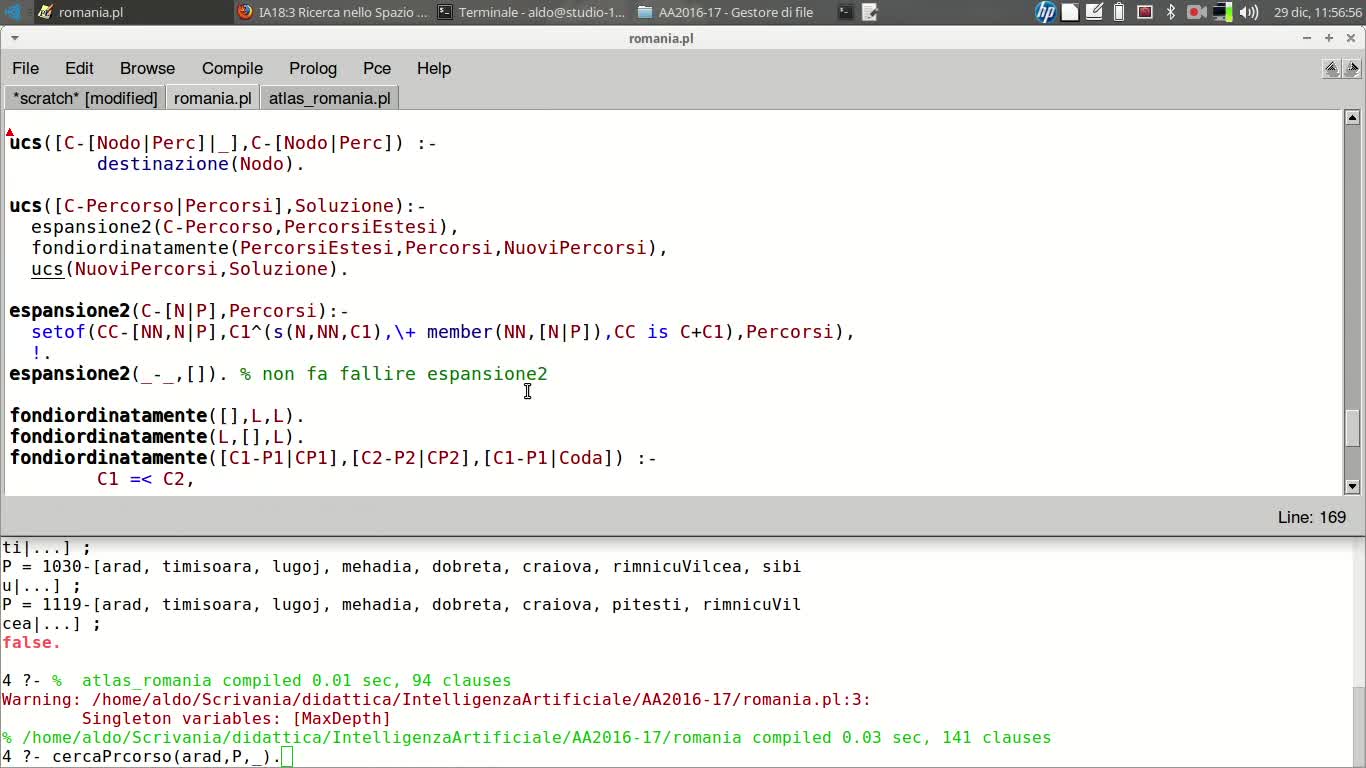Click the underlined ucs(NuoviPercorsi,Soluzione) call
Screen dimensions: 1366x768
pos(190,269)
